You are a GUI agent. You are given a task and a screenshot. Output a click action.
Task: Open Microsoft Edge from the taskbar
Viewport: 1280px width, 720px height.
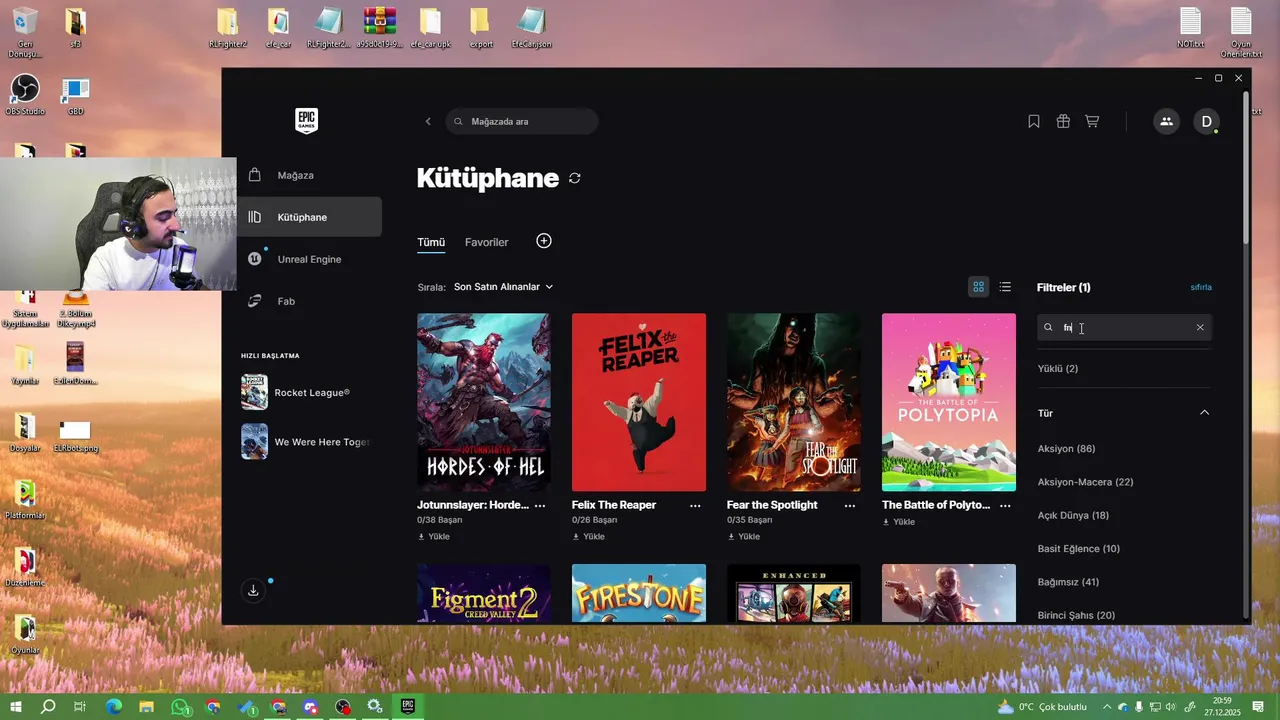[114, 707]
